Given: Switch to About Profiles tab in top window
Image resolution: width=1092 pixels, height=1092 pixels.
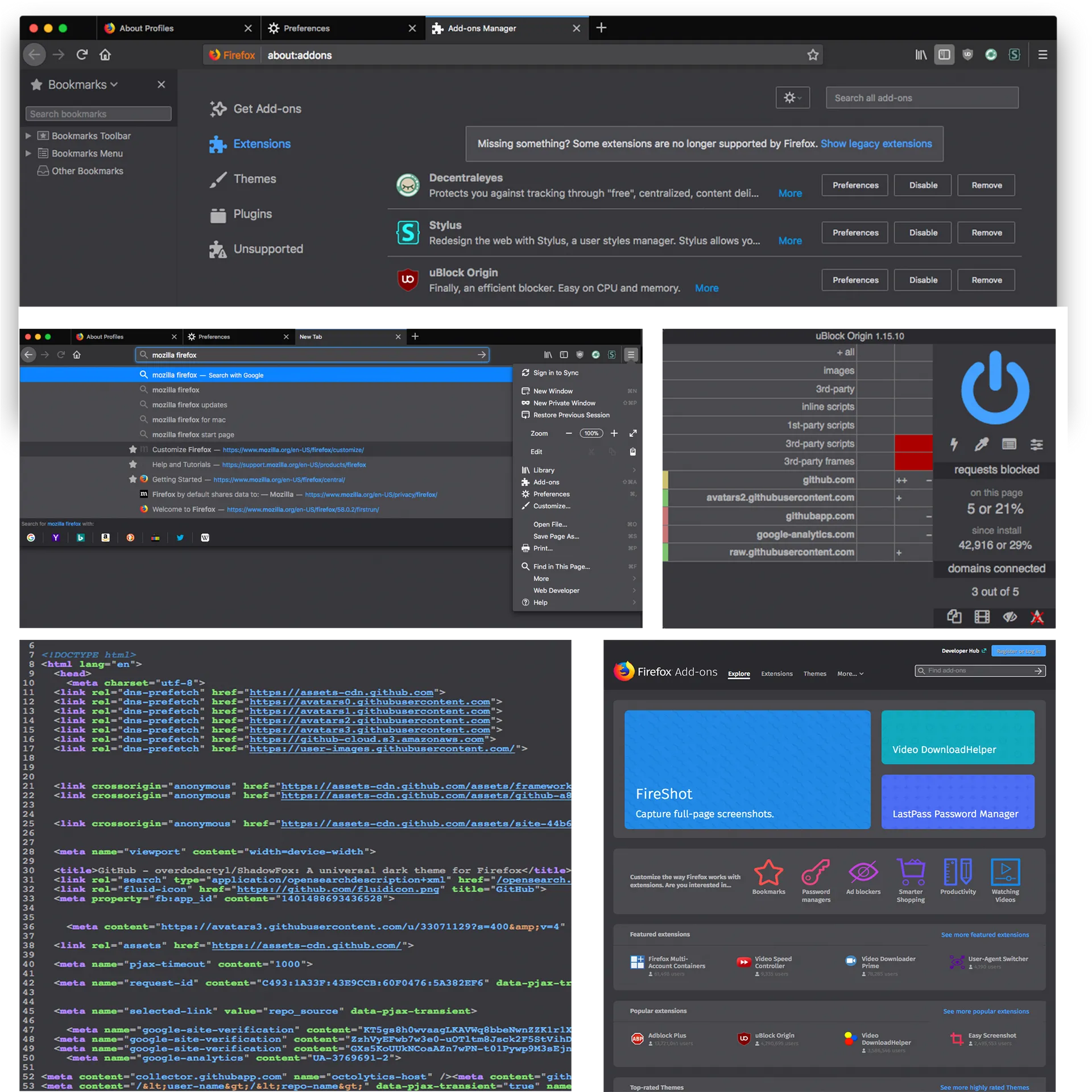Looking at the screenshot, I should pos(178,28).
